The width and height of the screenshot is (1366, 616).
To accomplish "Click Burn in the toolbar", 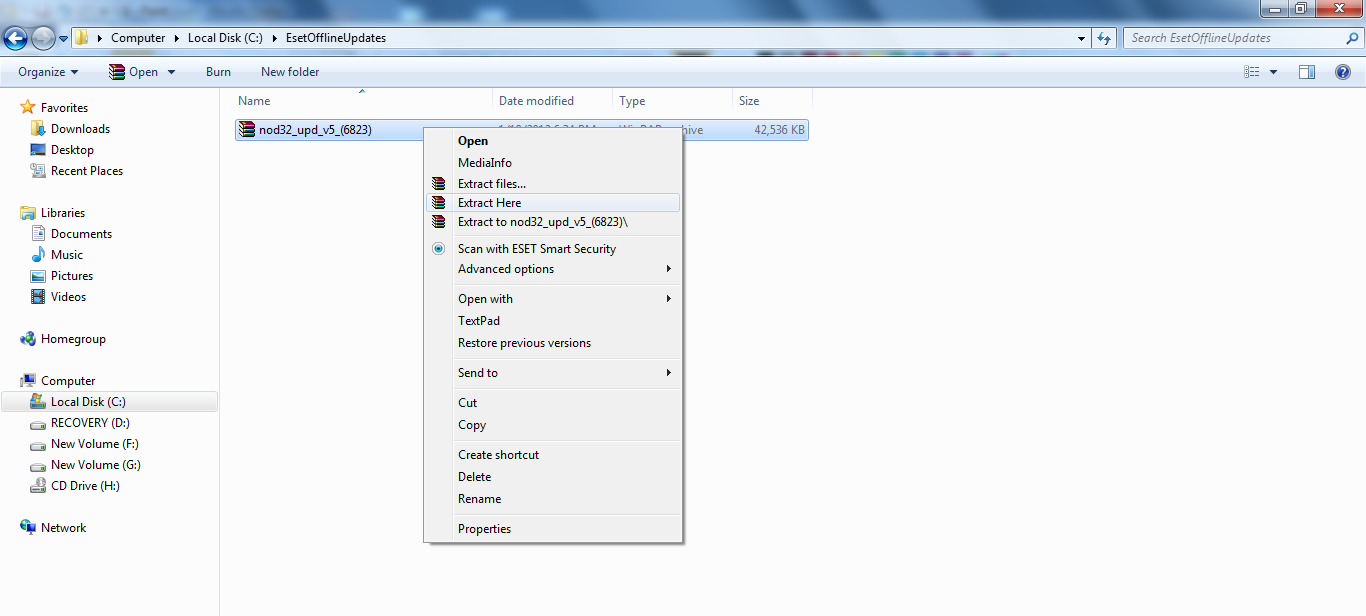I will (x=218, y=72).
